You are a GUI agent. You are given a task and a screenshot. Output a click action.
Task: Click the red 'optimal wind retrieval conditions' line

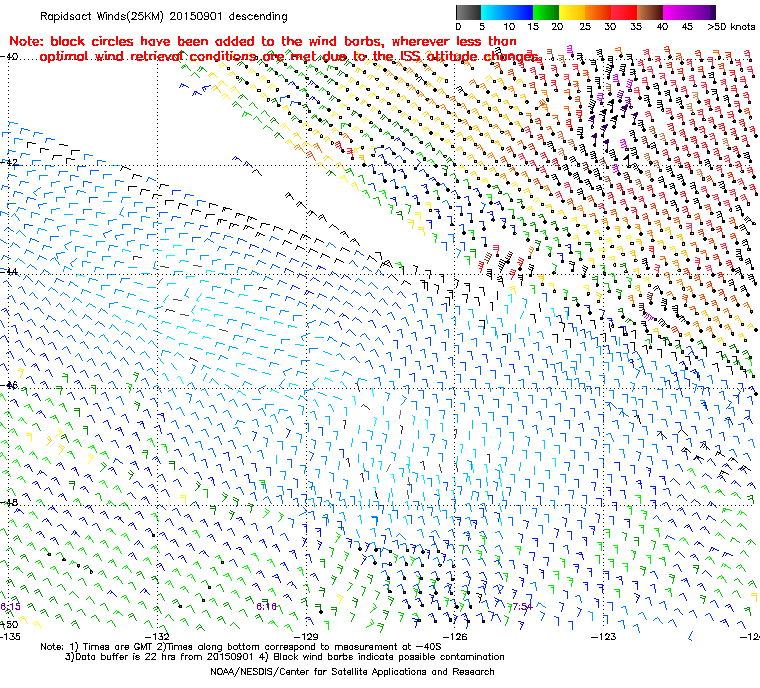pos(289,56)
